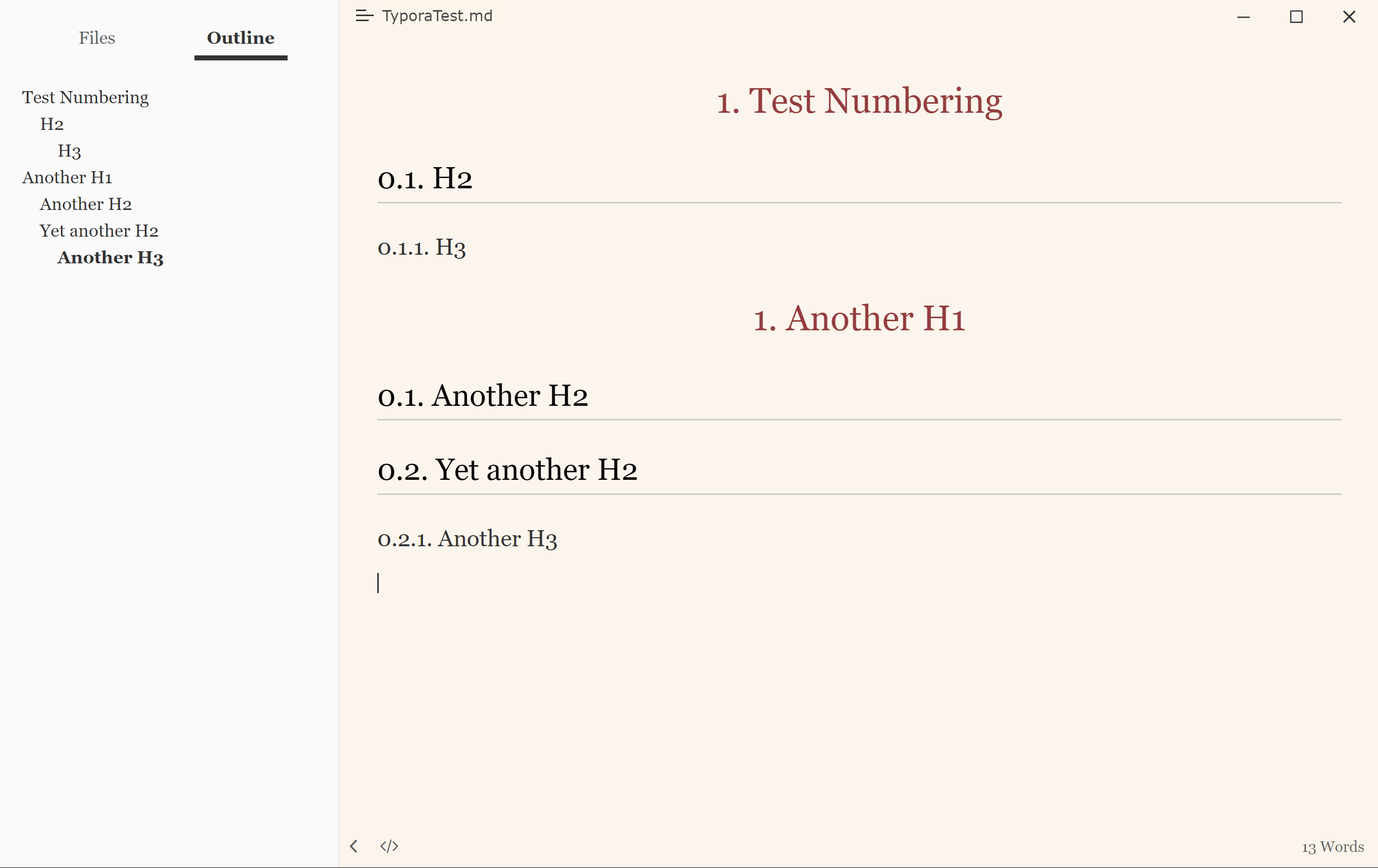
Task: Select the Outline tab
Action: (240, 38)
